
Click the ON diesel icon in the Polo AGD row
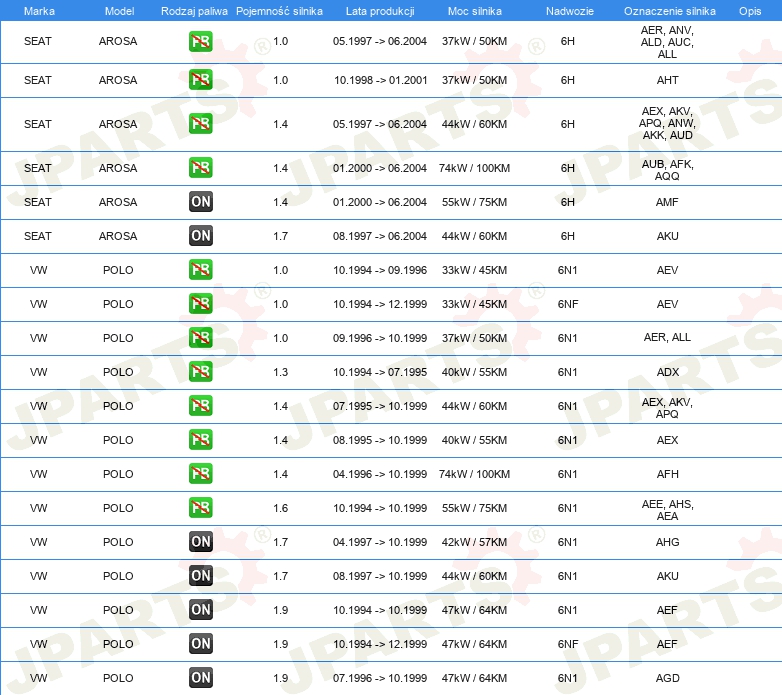pos(201,678)
